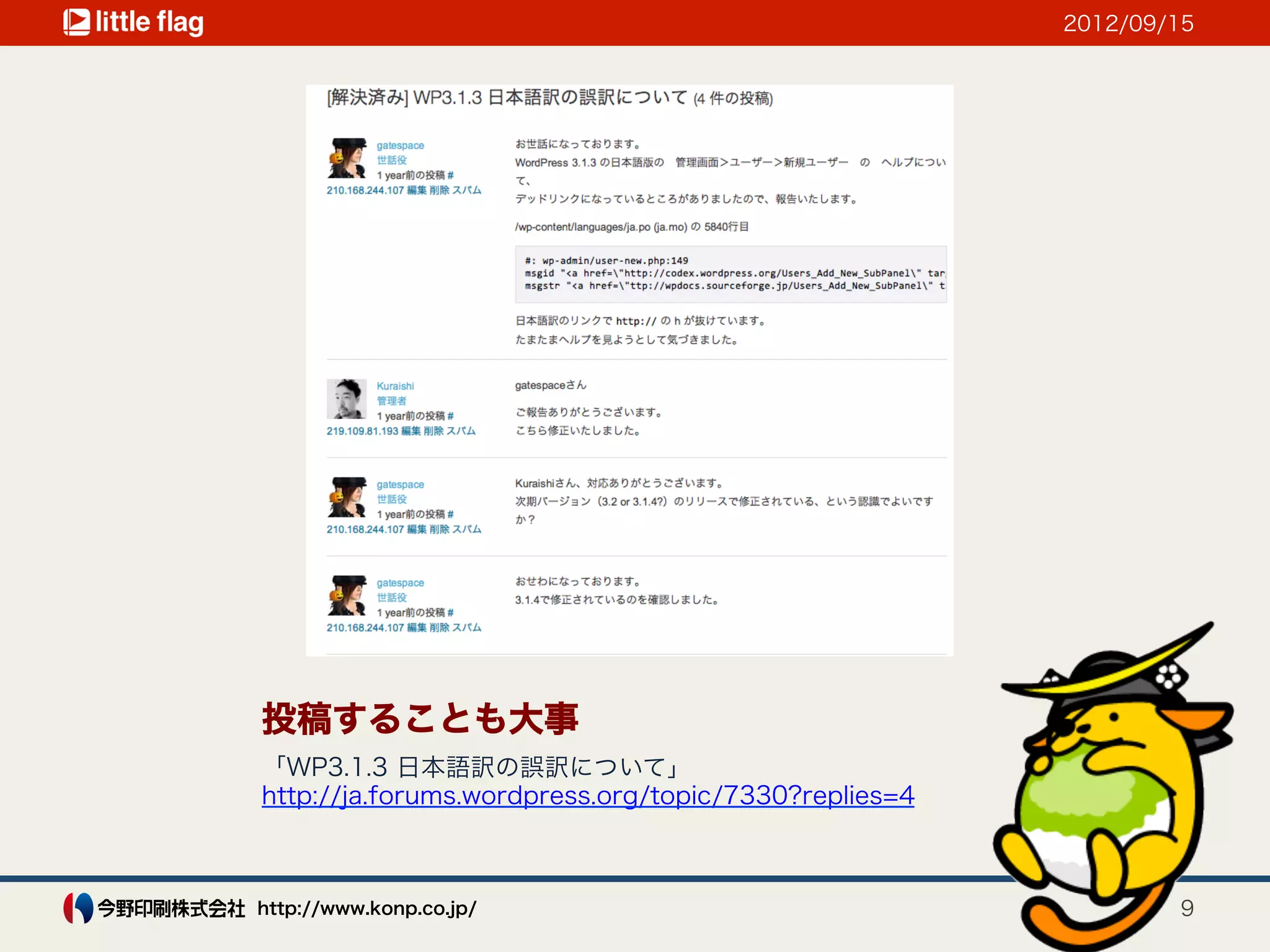The width and height of the screenshot is (1270, 952).
Task: Click the # permalink on the 3.1.4で修正 reply
Action: 450,613
